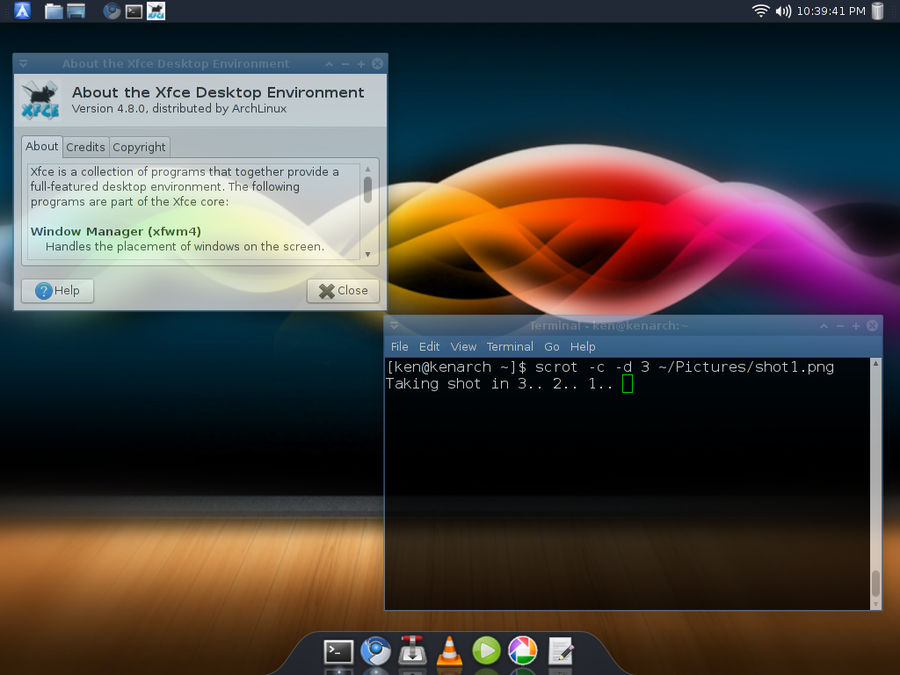Minimize the About Xfce window
The width and height of the screenshot is (900, 675).
tap(345, 64)
